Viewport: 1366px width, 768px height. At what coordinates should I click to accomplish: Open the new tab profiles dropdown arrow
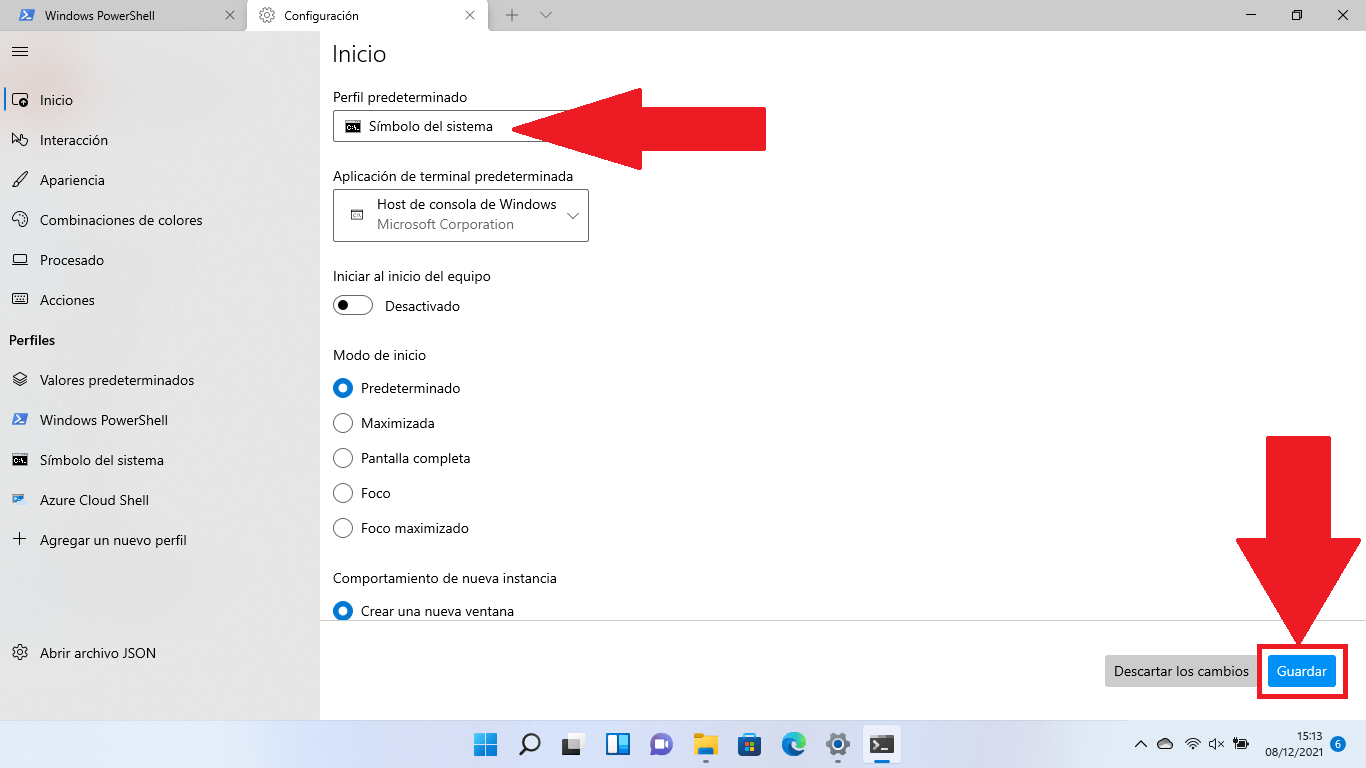point(546,15)
